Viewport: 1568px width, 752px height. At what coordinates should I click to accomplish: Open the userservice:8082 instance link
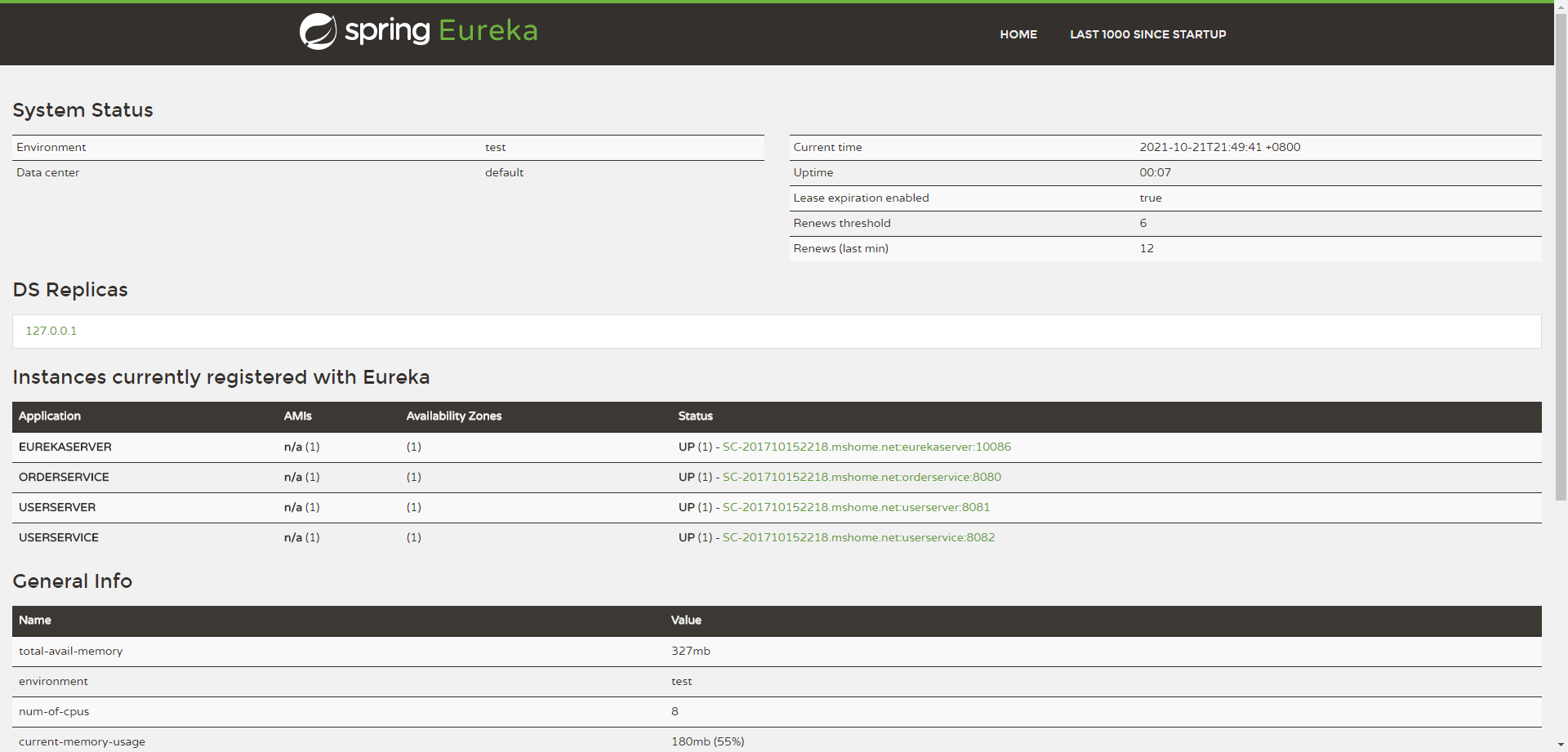(858, 537)
